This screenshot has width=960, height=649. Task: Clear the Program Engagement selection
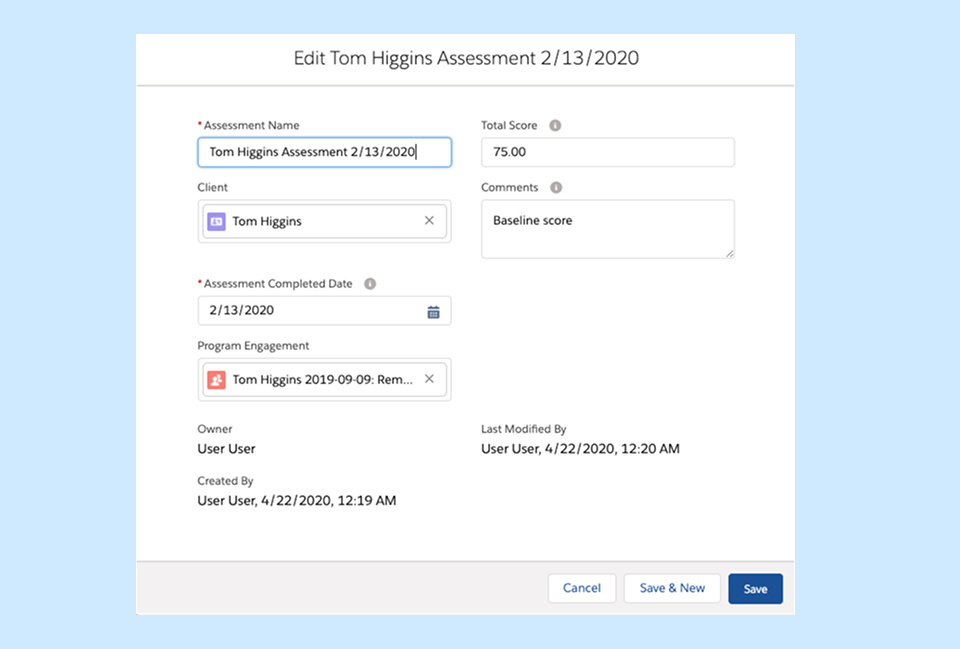(429, 379)
